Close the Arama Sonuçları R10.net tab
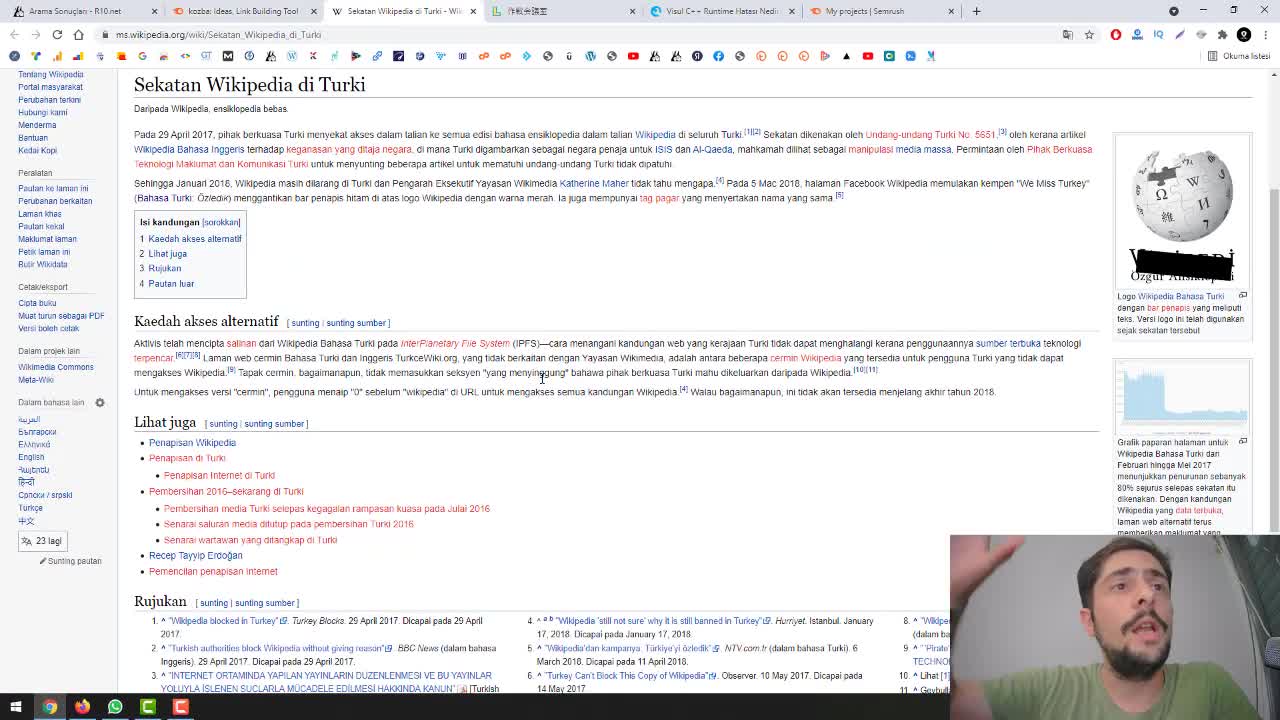 pyautogui.click(x=154, y=11)
